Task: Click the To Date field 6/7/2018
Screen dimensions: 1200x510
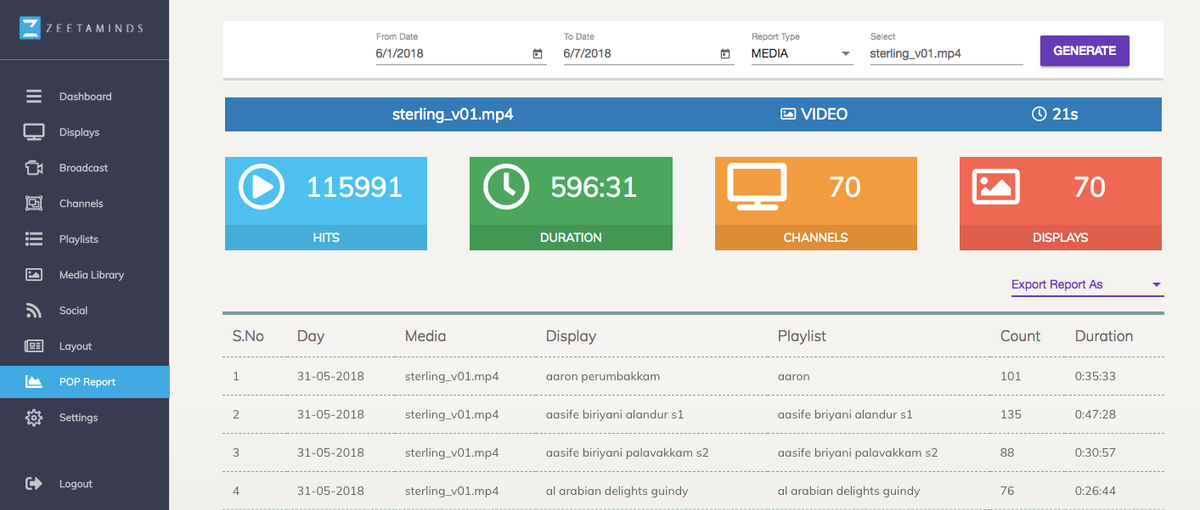Action: [648, 54]
